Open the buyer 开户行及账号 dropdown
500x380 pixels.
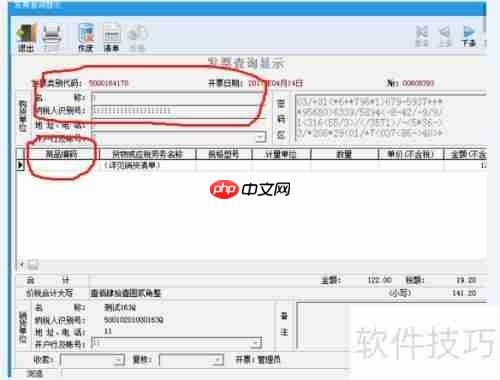coord(261,137)
